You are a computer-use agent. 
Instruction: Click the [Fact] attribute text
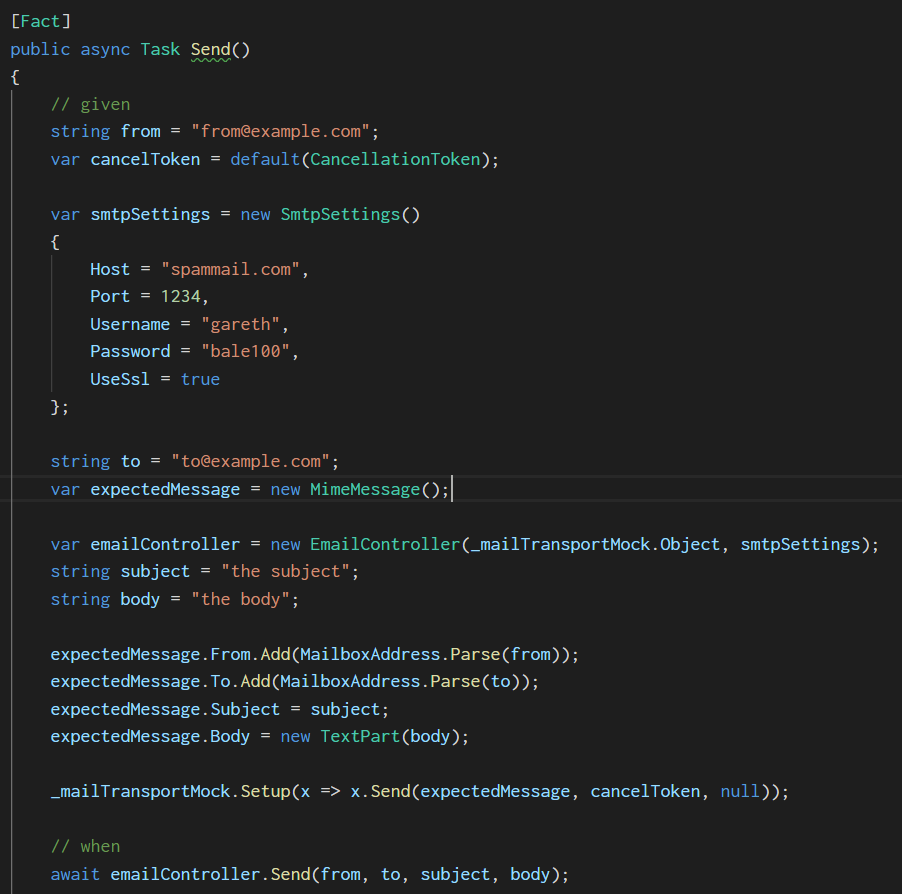point(41,21)
